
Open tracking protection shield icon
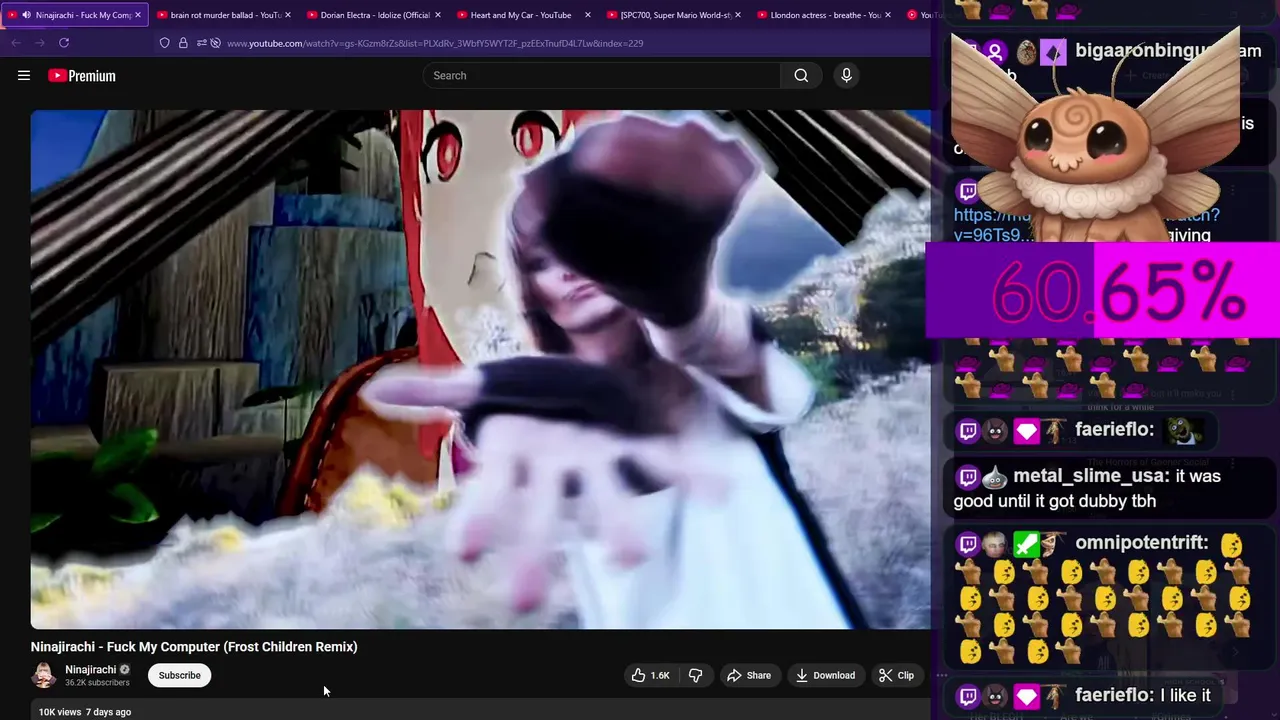[x=165, y=43]
